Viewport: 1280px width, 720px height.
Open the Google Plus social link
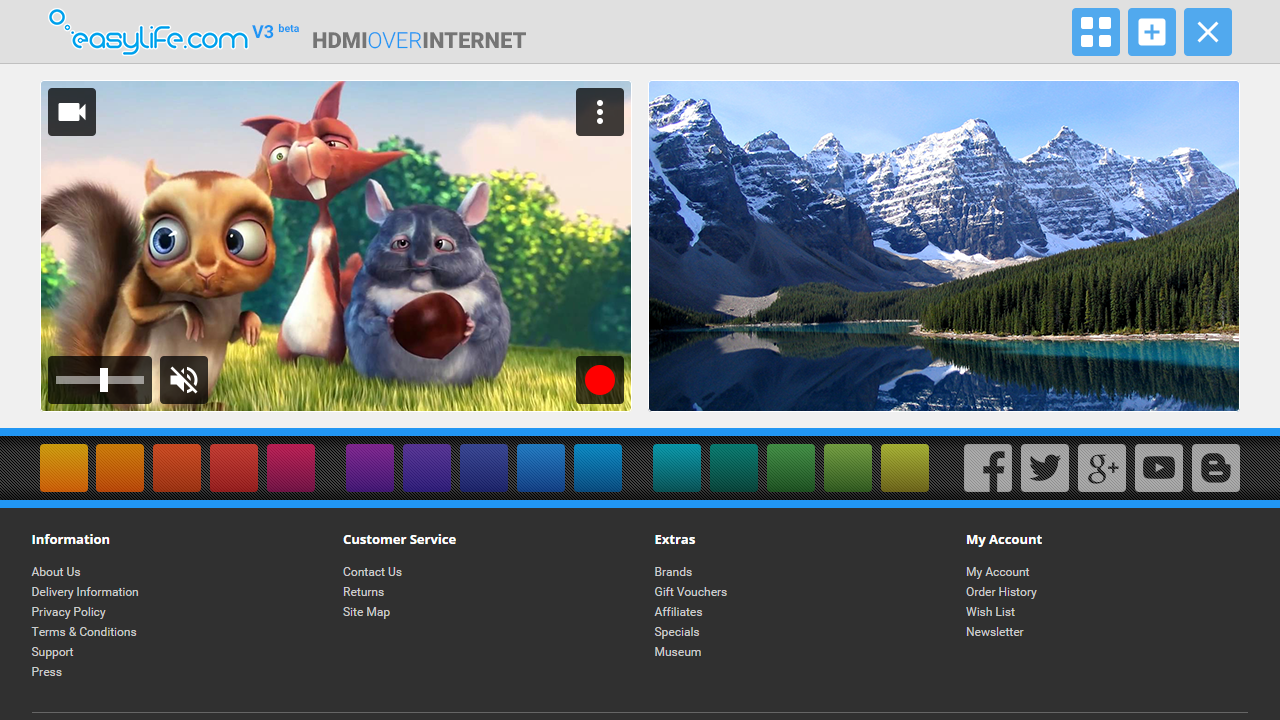point(1102,468)
